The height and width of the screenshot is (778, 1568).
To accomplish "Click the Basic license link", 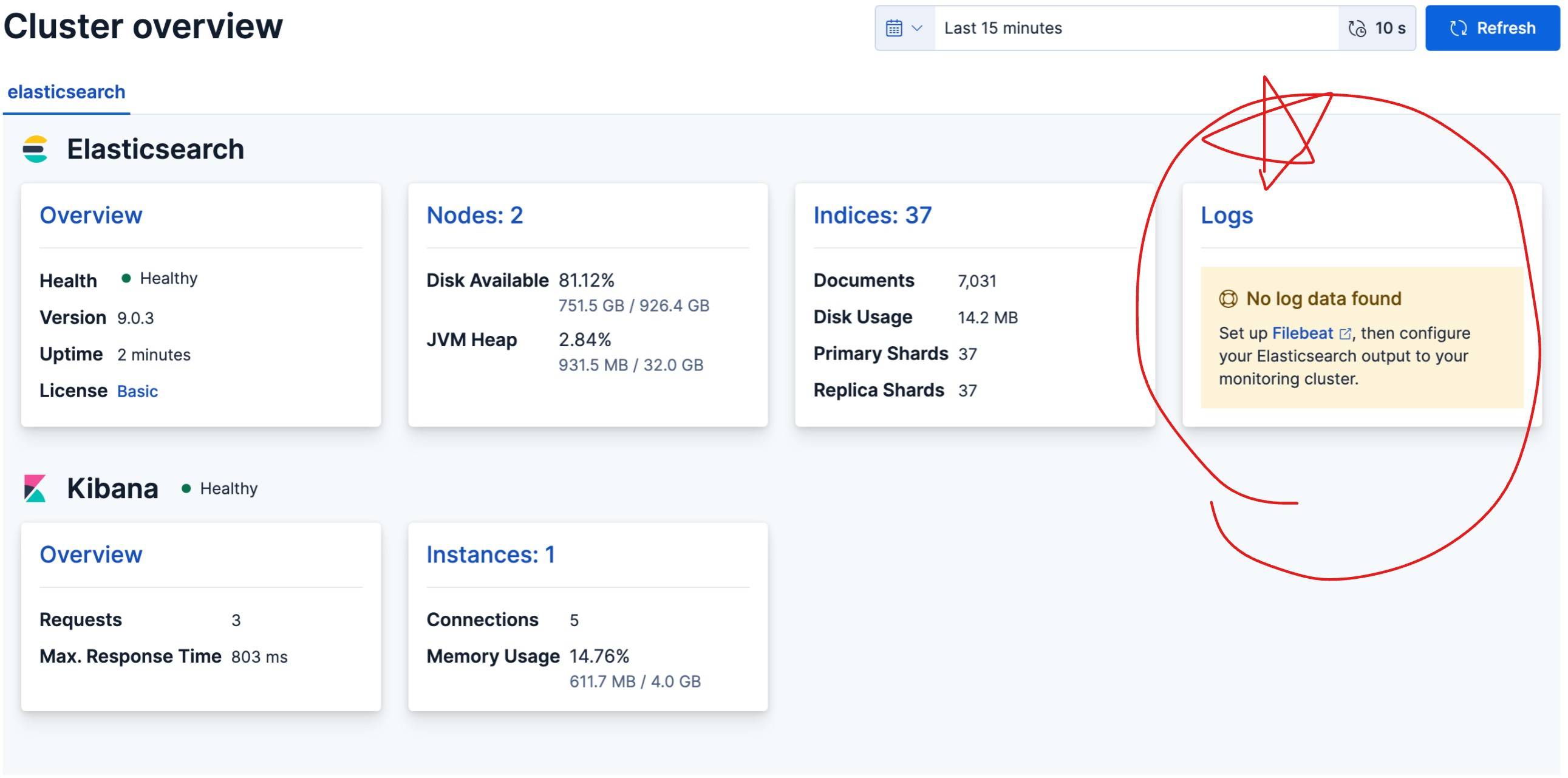I will [x=138, y=392].
